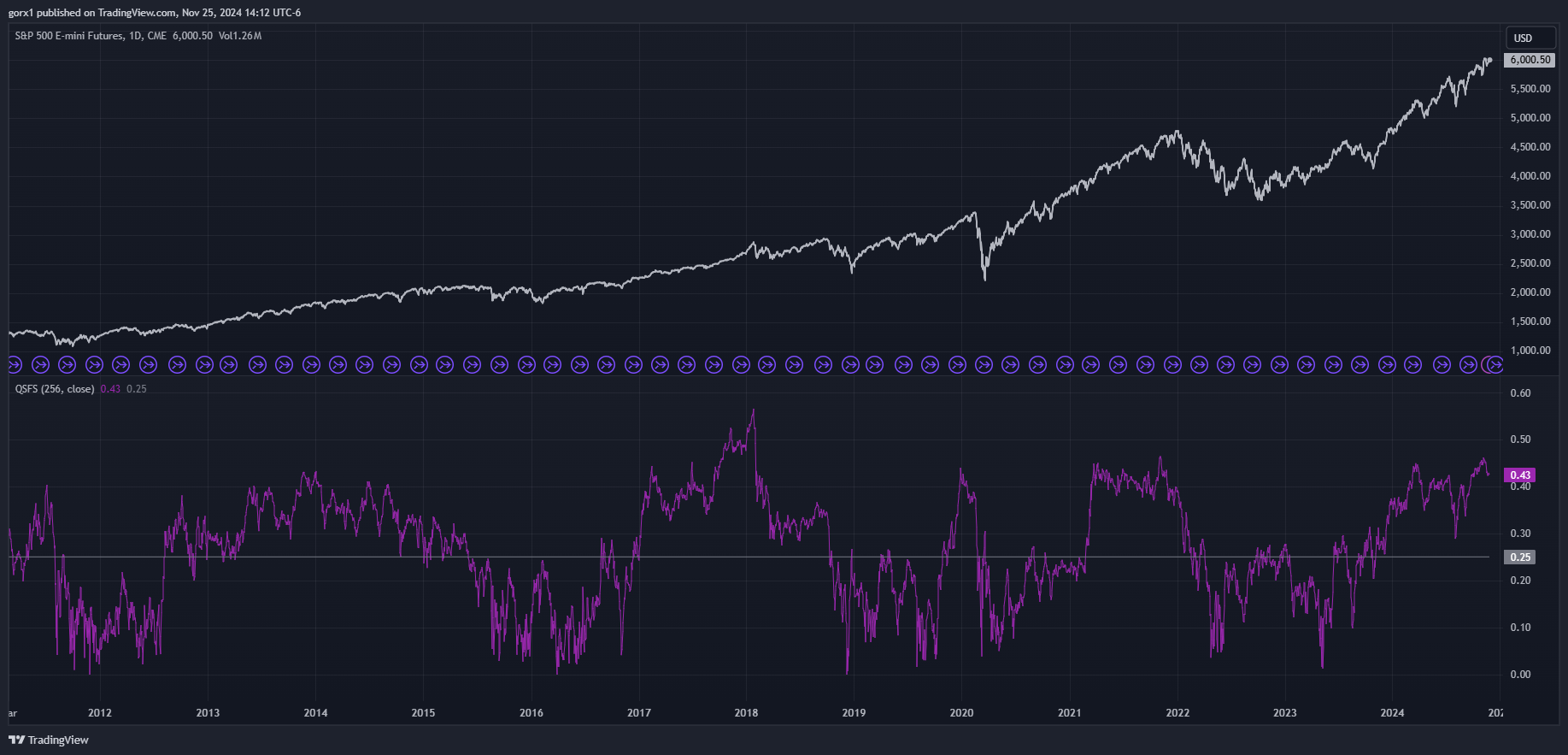The height and width of the screenshot is (755, 1568).
Task: Click the 2021 label on the time axis
Action: pos(1069,713)
